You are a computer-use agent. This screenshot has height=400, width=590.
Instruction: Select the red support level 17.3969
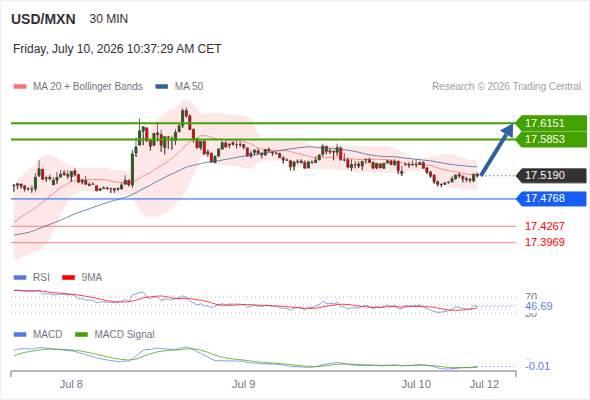[544, 242]
